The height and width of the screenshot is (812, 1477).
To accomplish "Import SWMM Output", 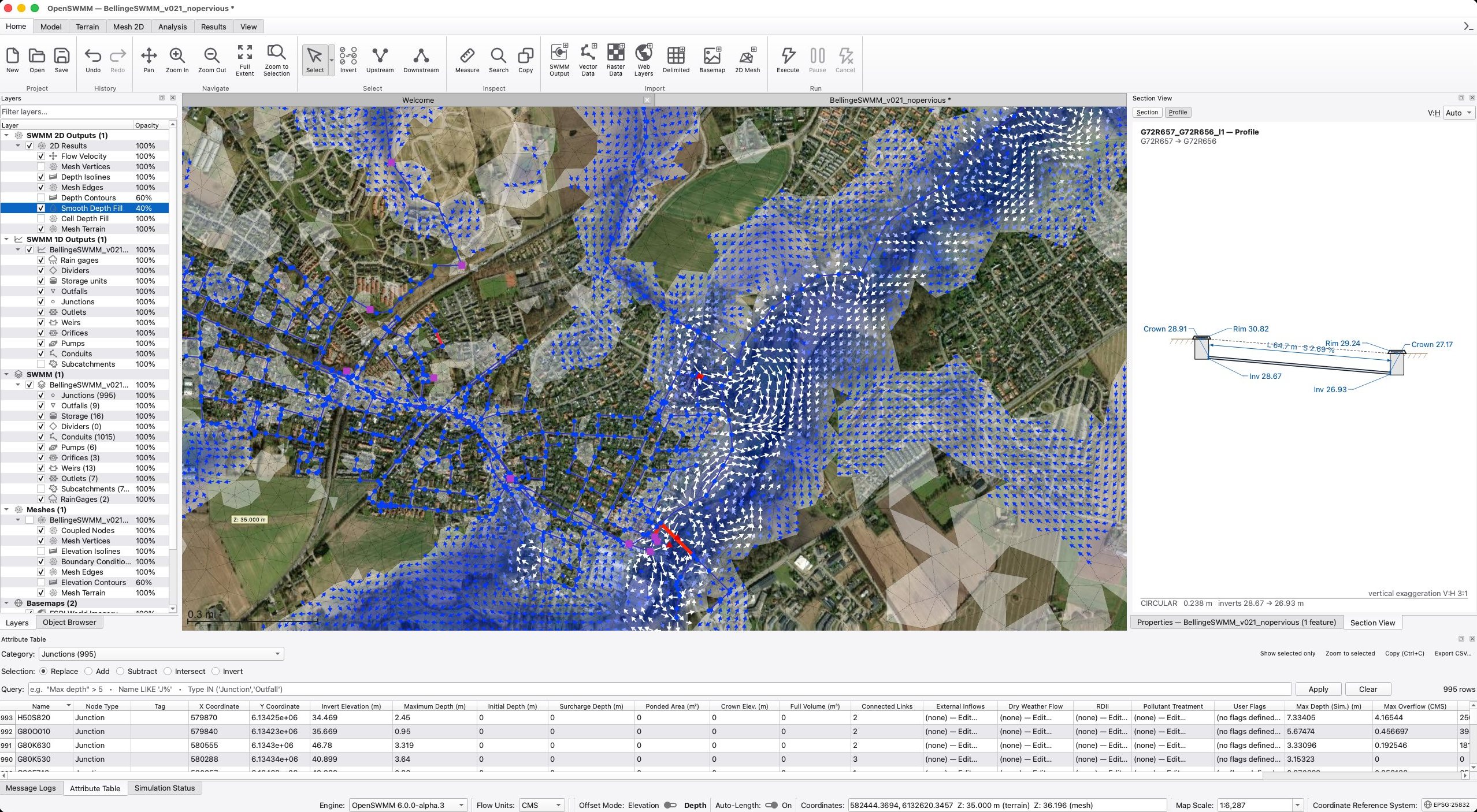I will pos(559,60).
